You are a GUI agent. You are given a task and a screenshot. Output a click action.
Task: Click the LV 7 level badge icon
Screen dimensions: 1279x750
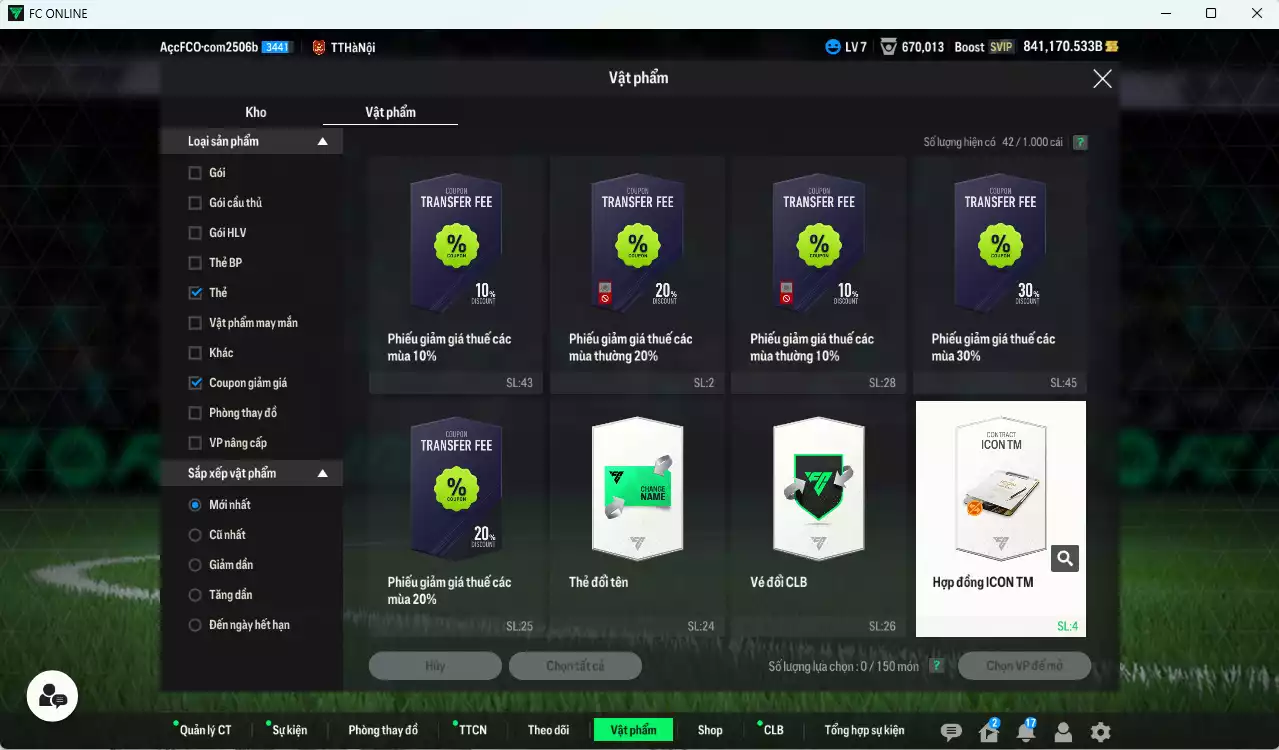833,47
